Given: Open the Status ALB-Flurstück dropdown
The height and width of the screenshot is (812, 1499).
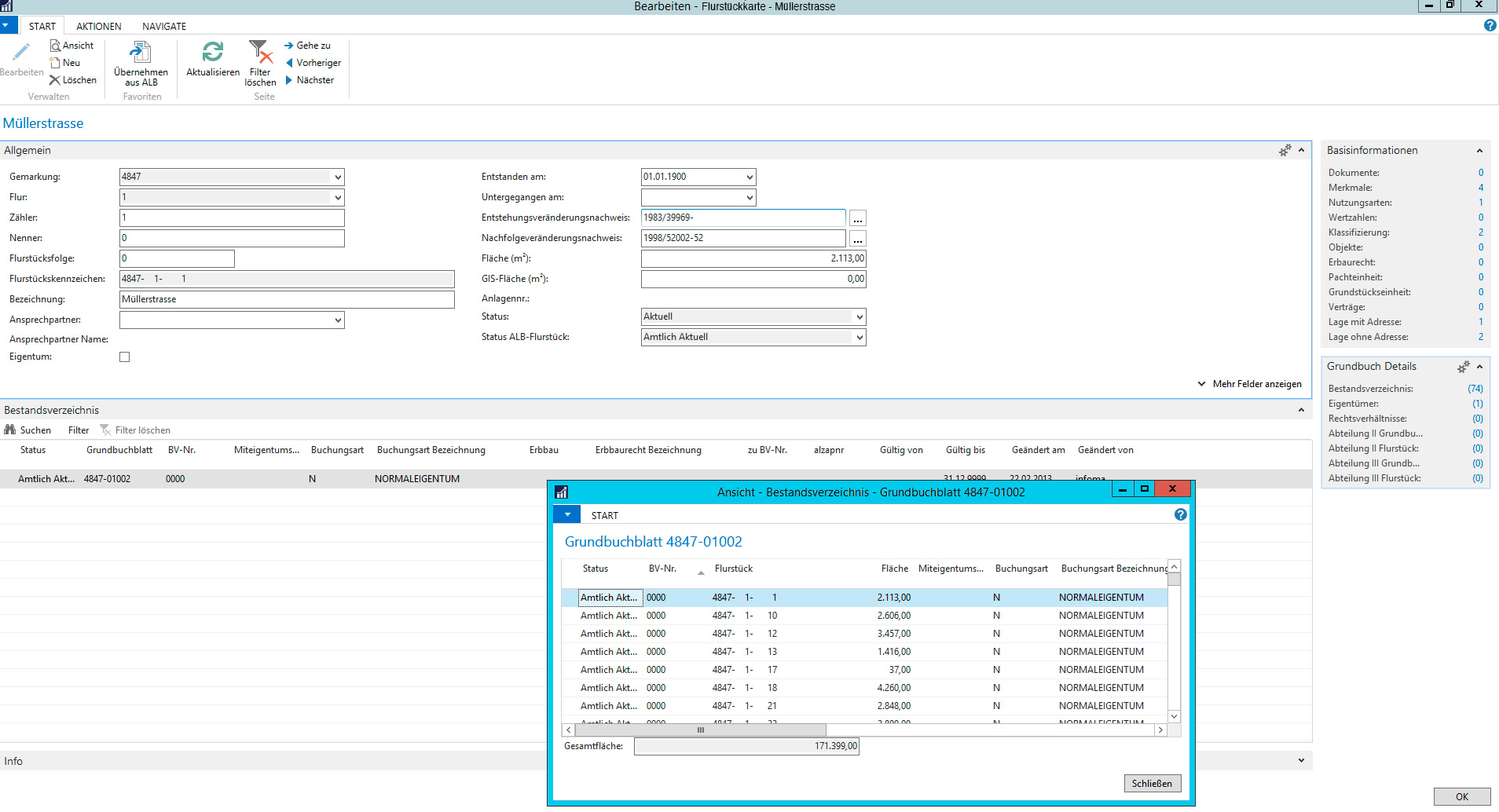Looking at the screenshot, I should (x=859, y=338).
